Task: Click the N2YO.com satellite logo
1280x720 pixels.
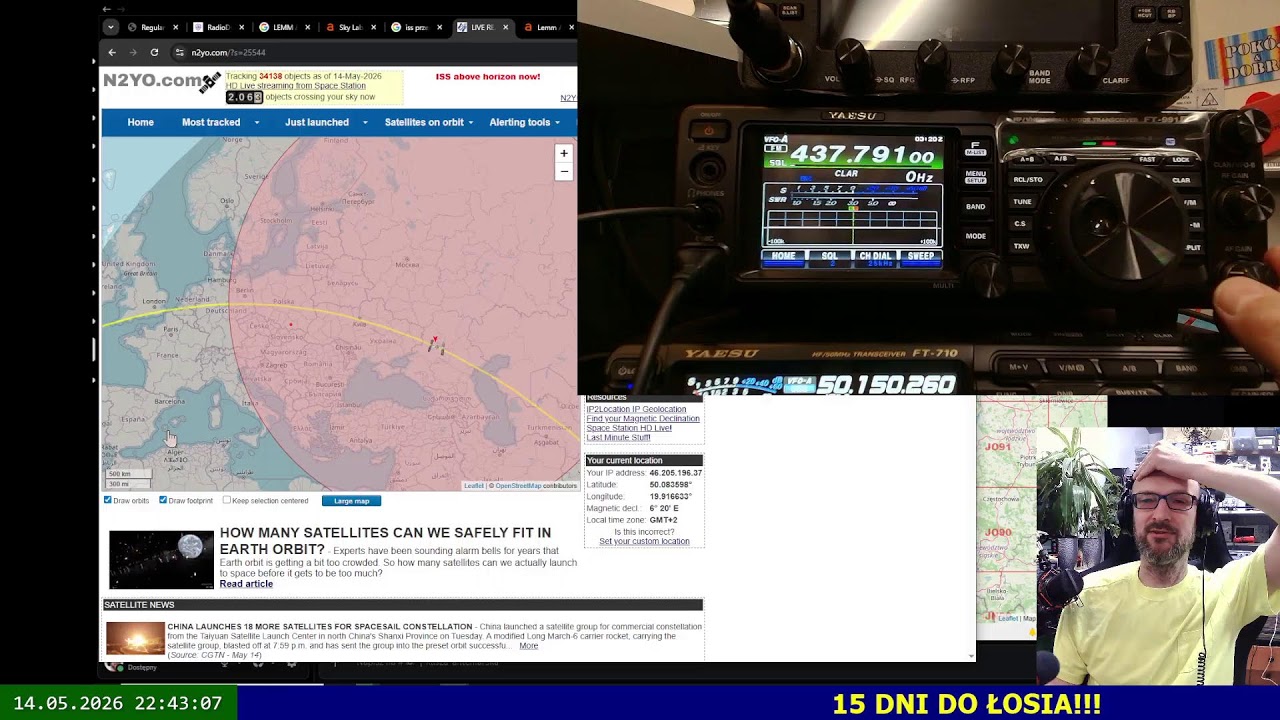Action: (x=162, y=82)
